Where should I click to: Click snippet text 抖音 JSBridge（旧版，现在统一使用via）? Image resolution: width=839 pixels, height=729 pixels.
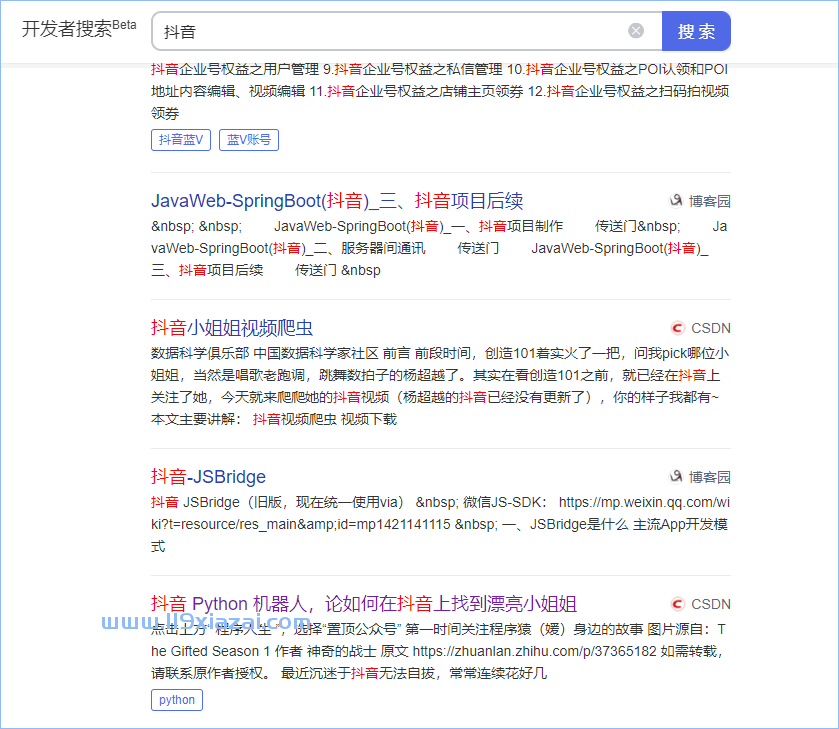[x=277, y=502]
